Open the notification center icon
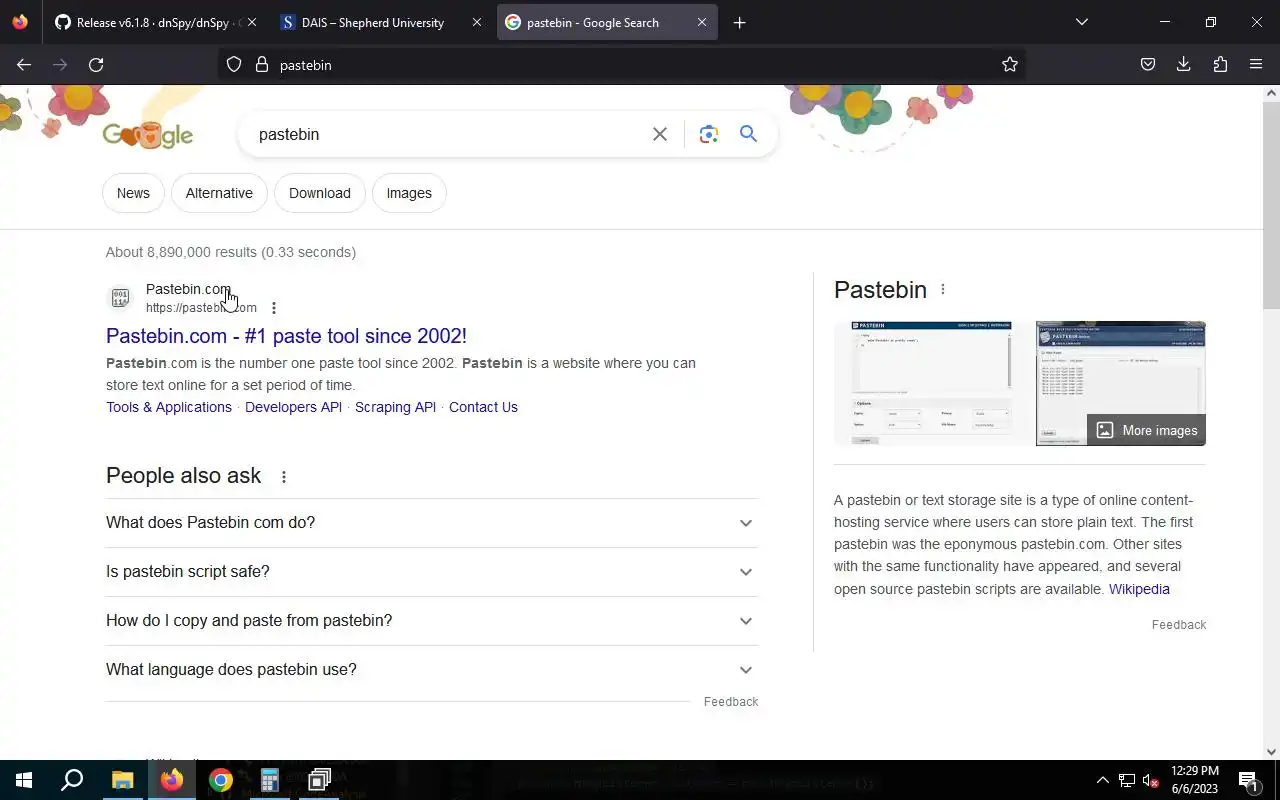This screenshot has height=800, width=1280. pyautogui.click(x=1248, y=780)
